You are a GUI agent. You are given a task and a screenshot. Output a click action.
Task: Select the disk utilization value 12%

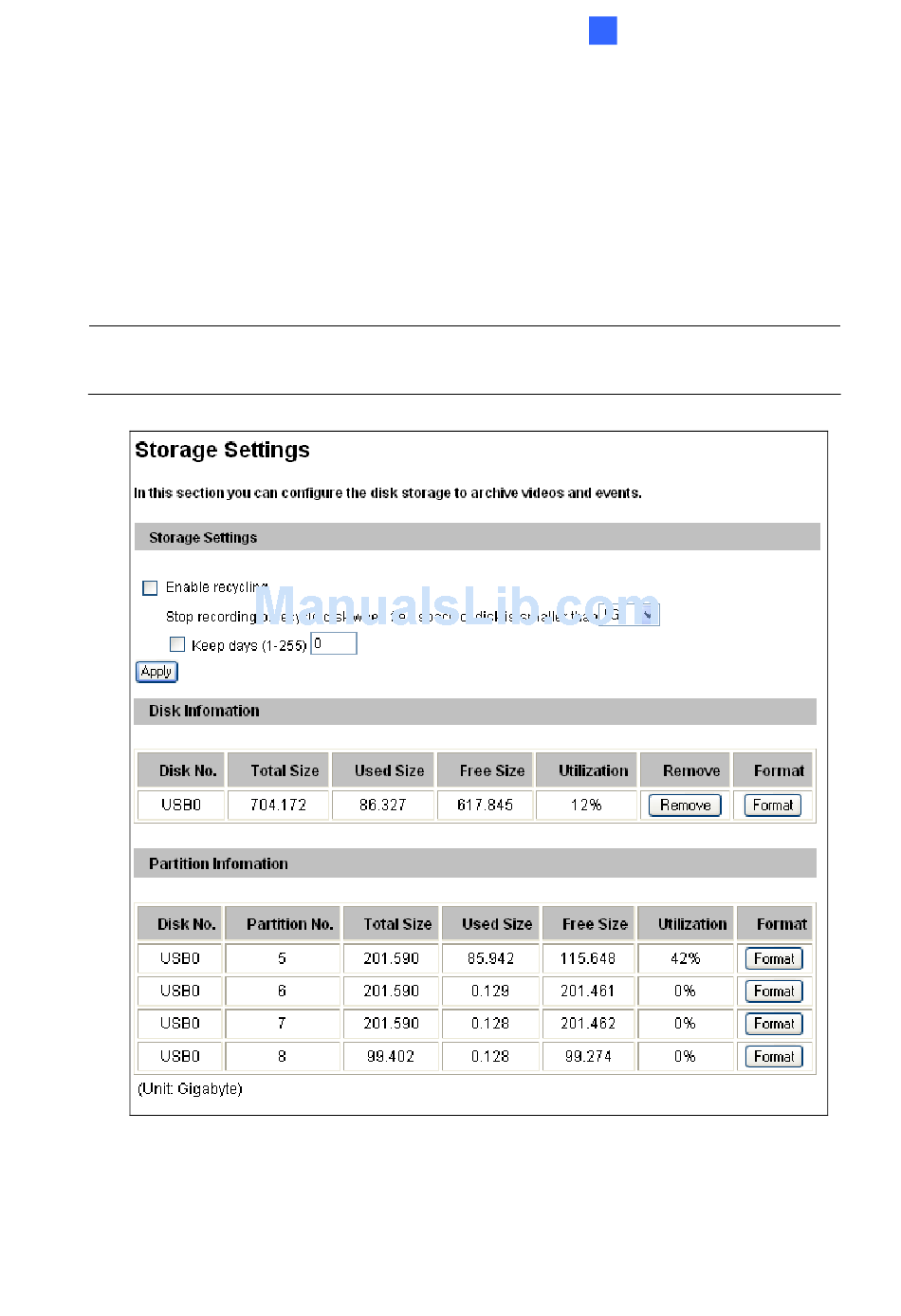click(x=586, y=805)
